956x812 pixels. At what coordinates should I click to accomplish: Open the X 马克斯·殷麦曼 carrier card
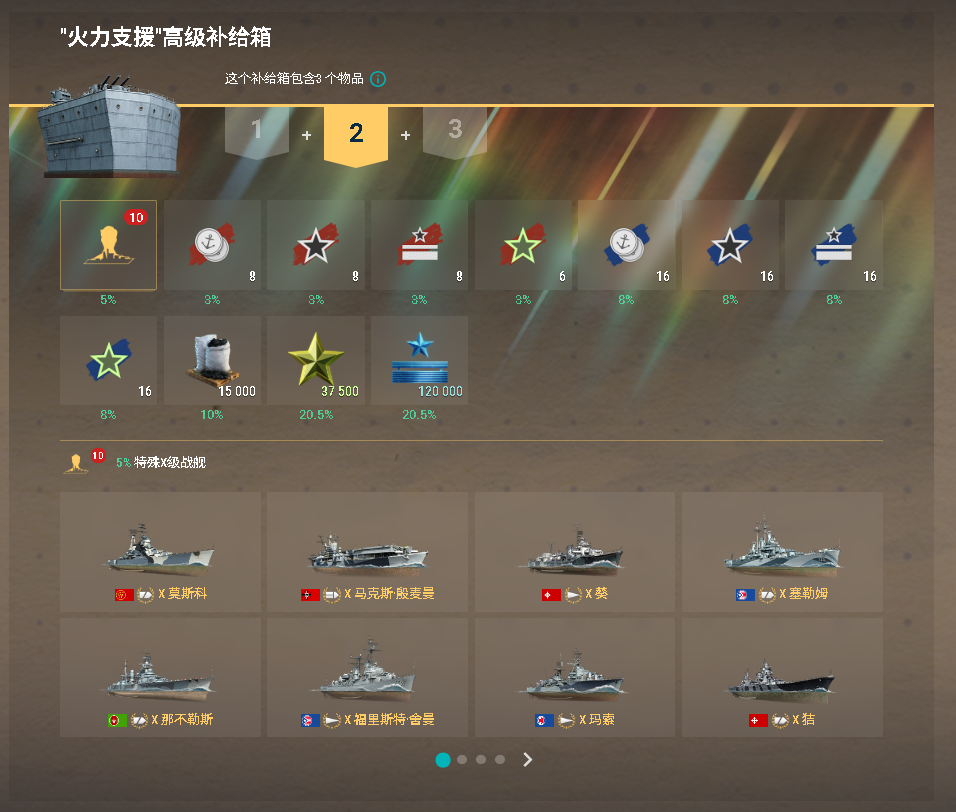click(368, 552)
